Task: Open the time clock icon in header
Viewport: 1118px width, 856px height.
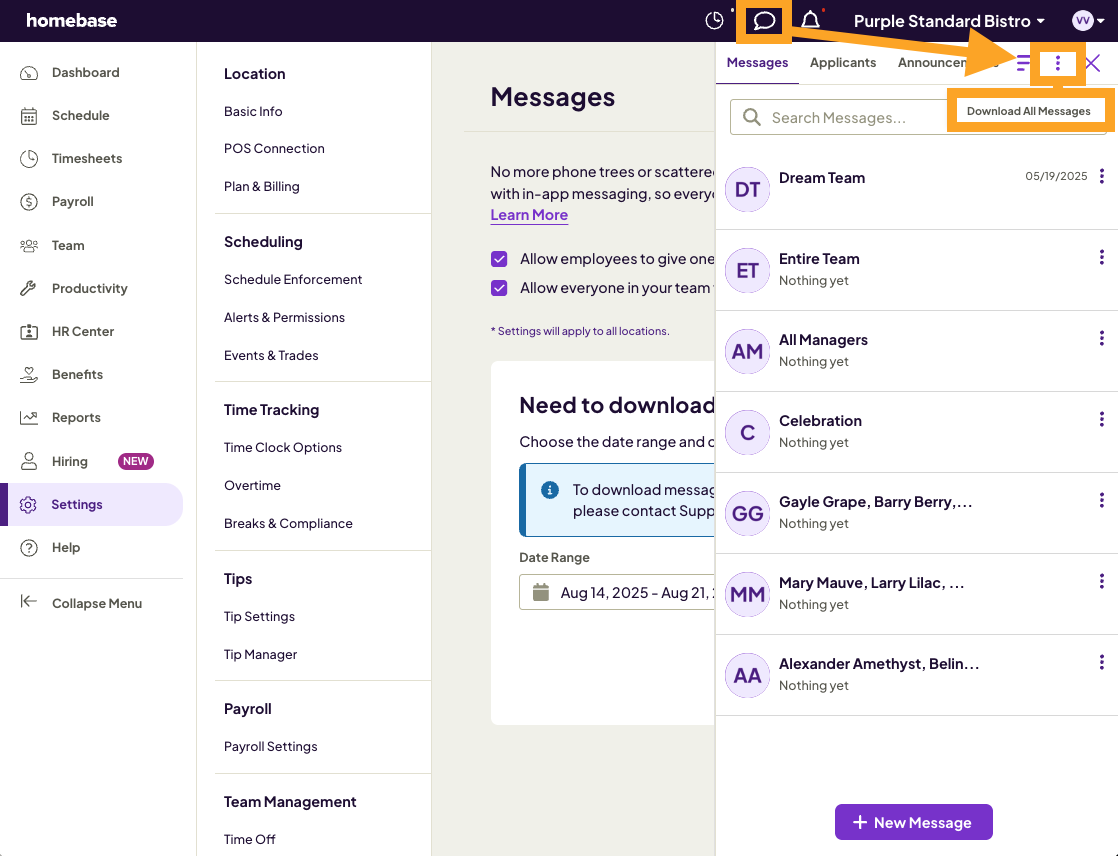Action: tap(714, 21)
